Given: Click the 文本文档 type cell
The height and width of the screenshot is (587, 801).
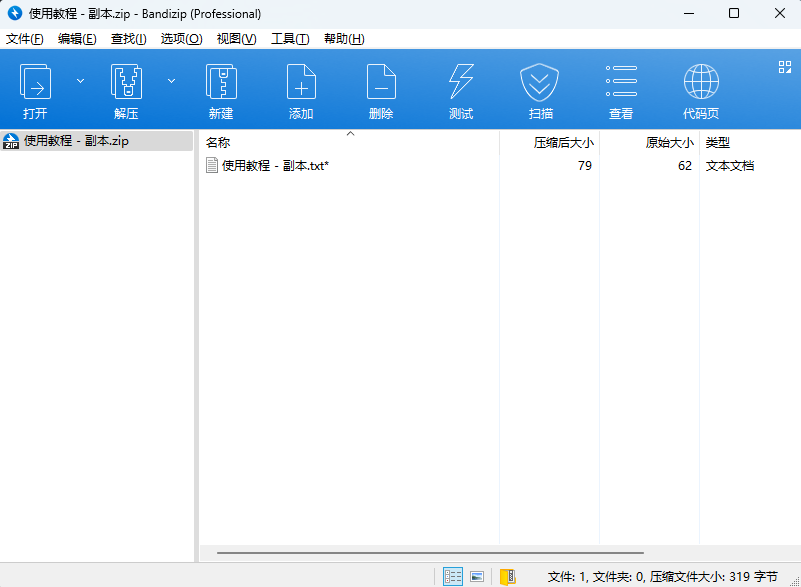Looking at the screenshot, I should [729, 166].
